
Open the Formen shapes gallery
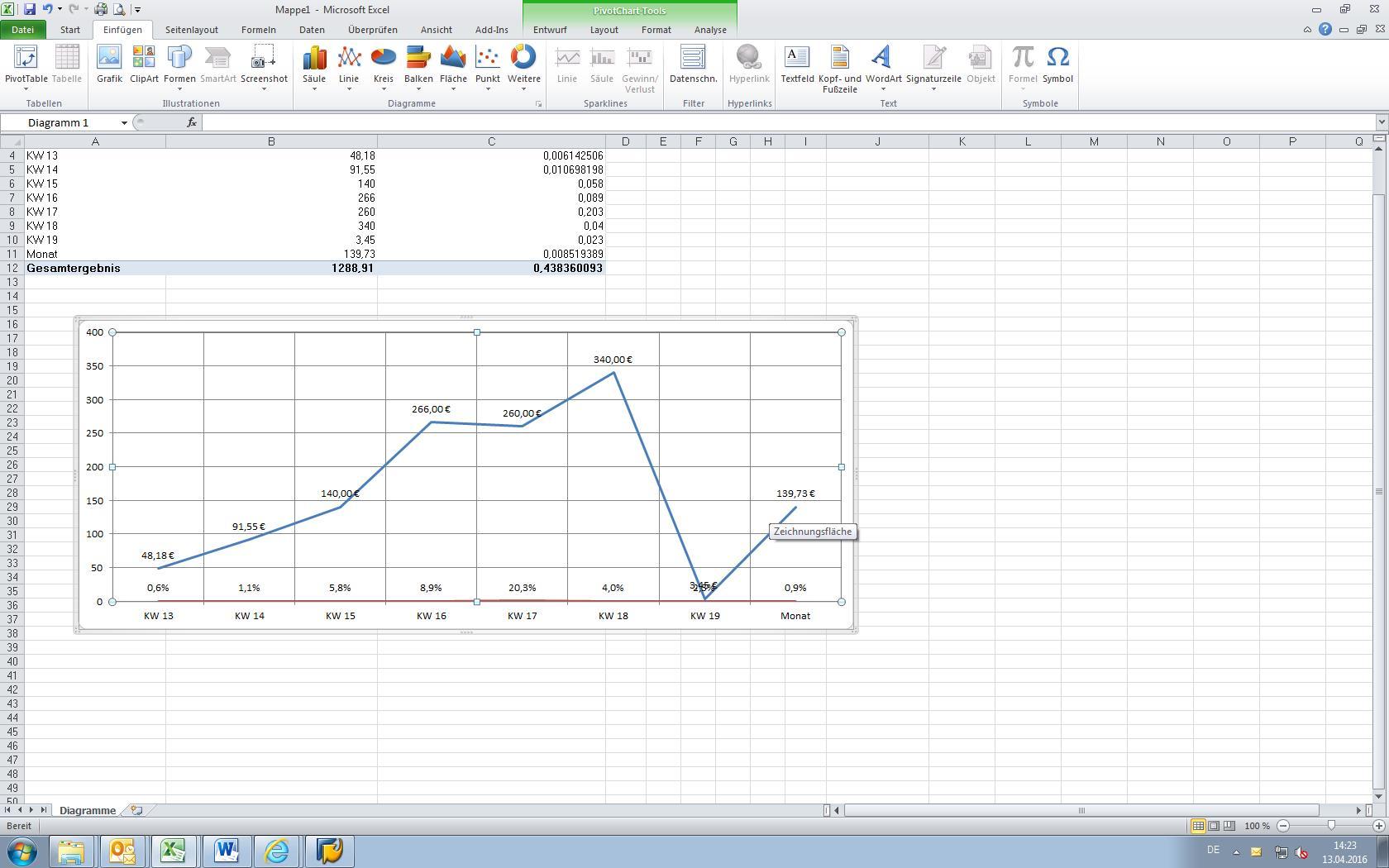point(179,66)
